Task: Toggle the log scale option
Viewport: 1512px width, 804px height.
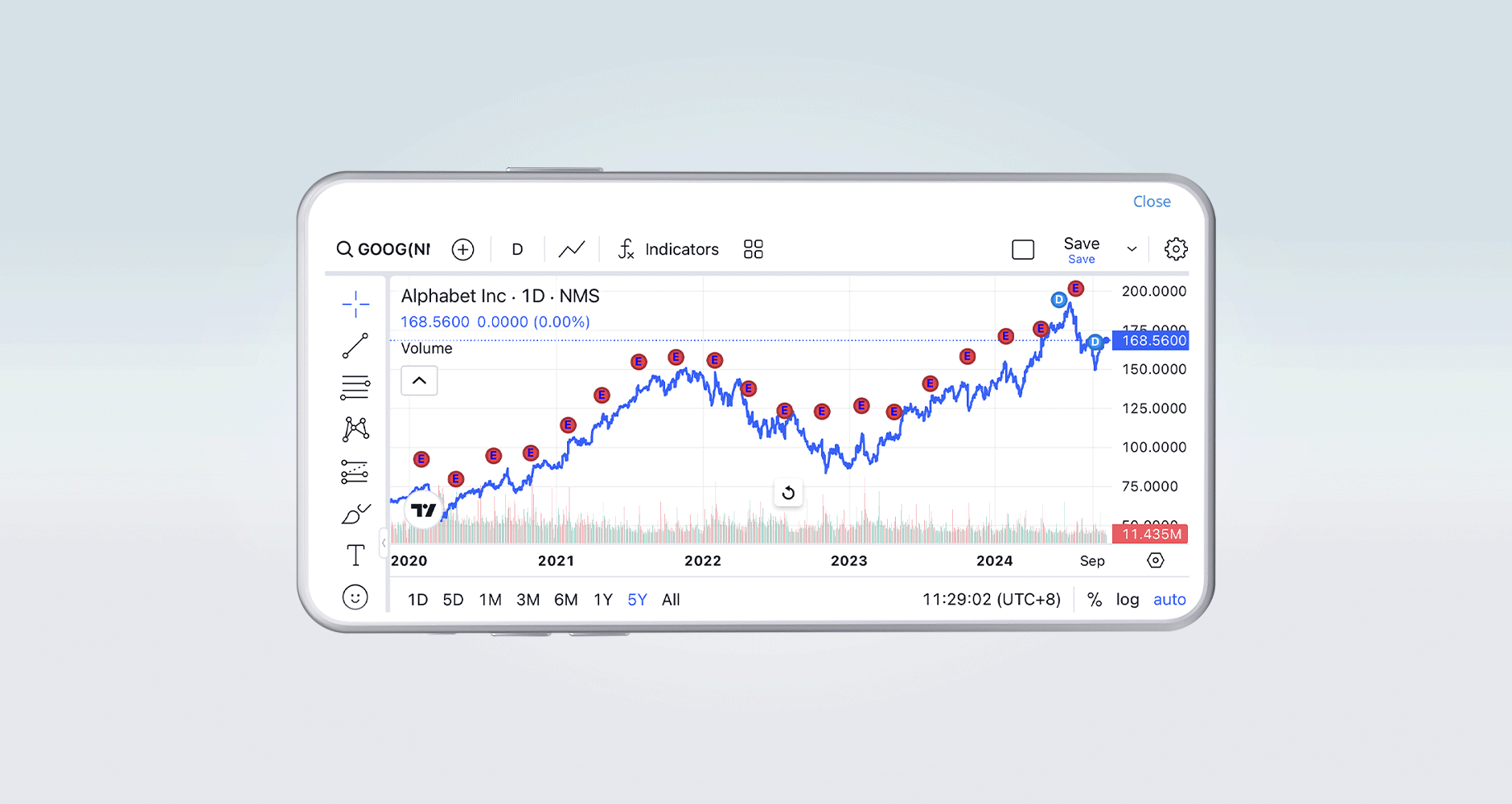Action: pyautogui.click(x=1127, y=600)
